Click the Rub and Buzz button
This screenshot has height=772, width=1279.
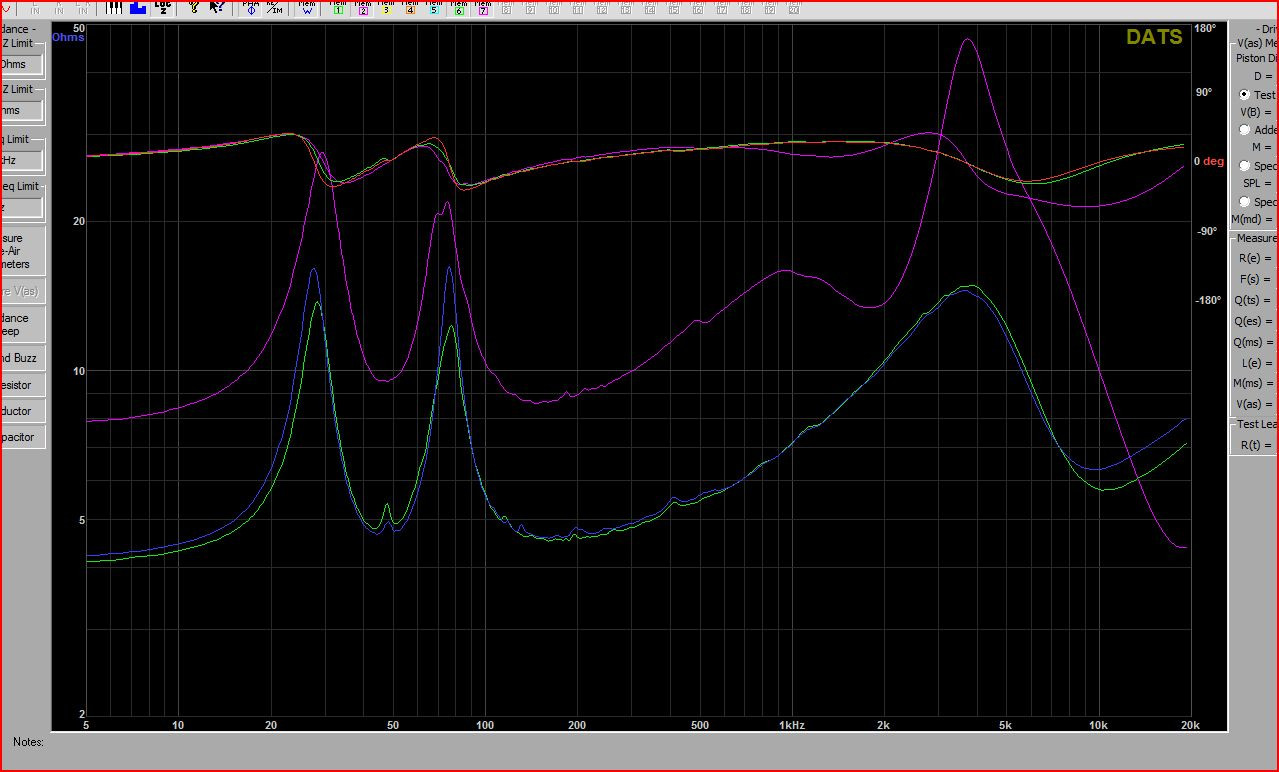20,358
